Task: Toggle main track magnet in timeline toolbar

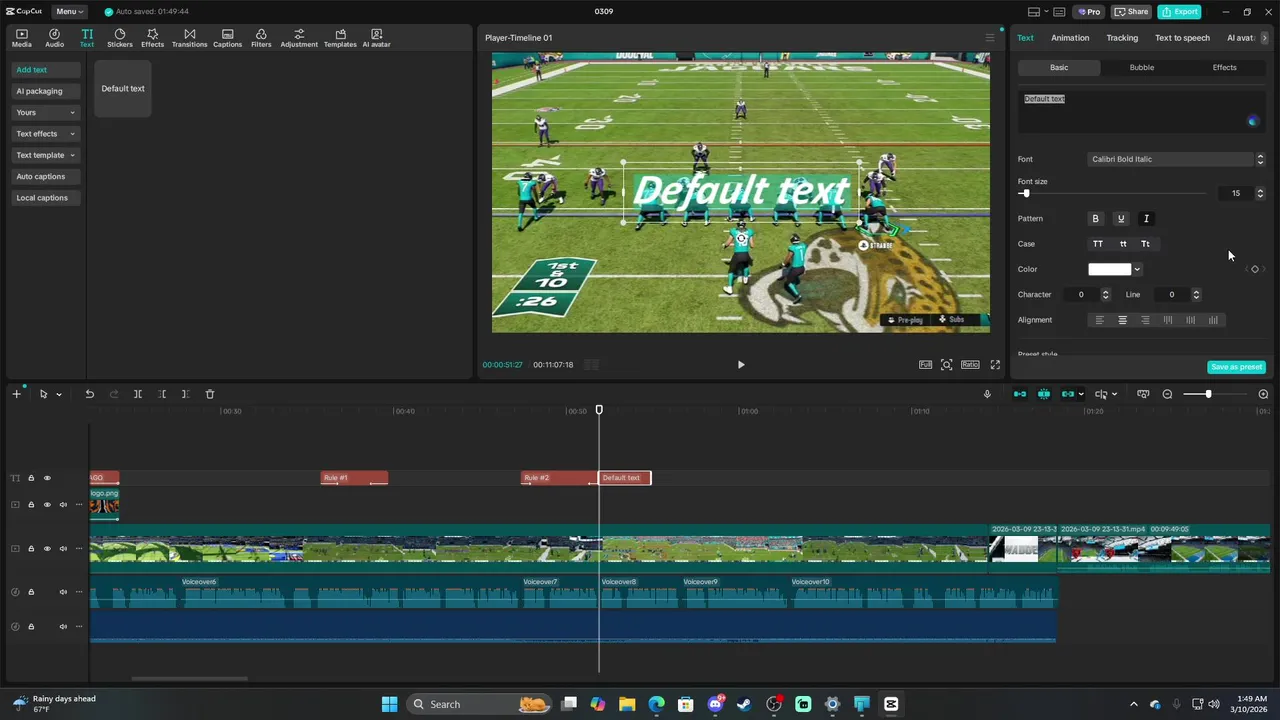Action: tap(1019, 394)
